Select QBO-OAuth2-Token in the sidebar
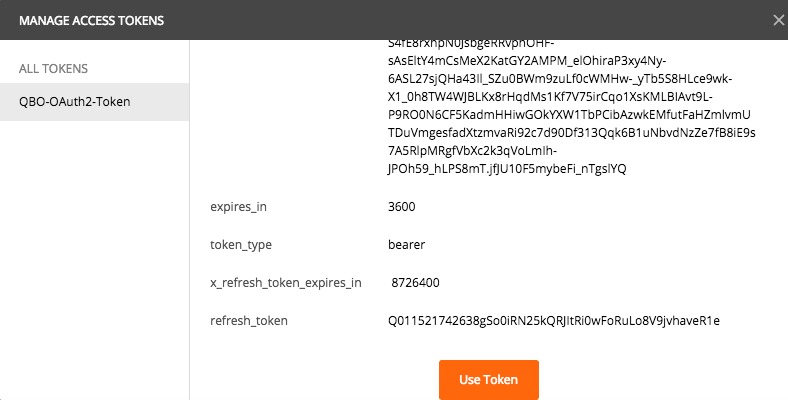Screen dimensions: 788x400 tap(94, 102)
